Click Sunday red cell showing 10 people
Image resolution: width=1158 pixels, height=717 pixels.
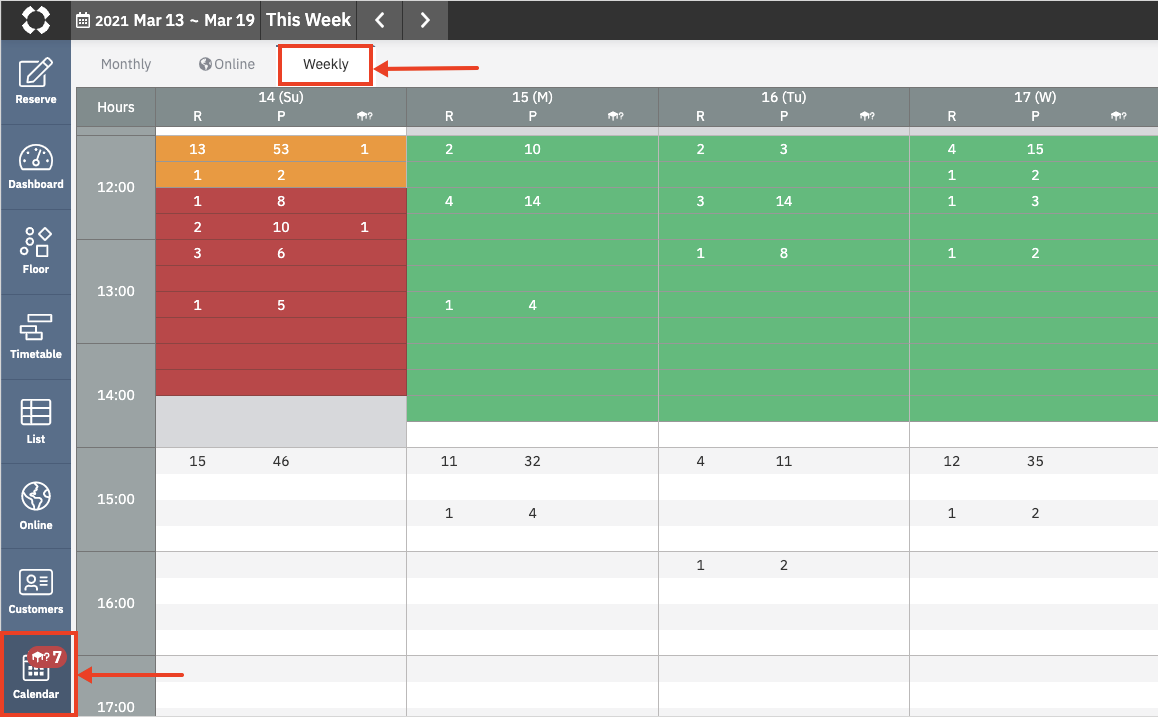(x=281, y=227)
